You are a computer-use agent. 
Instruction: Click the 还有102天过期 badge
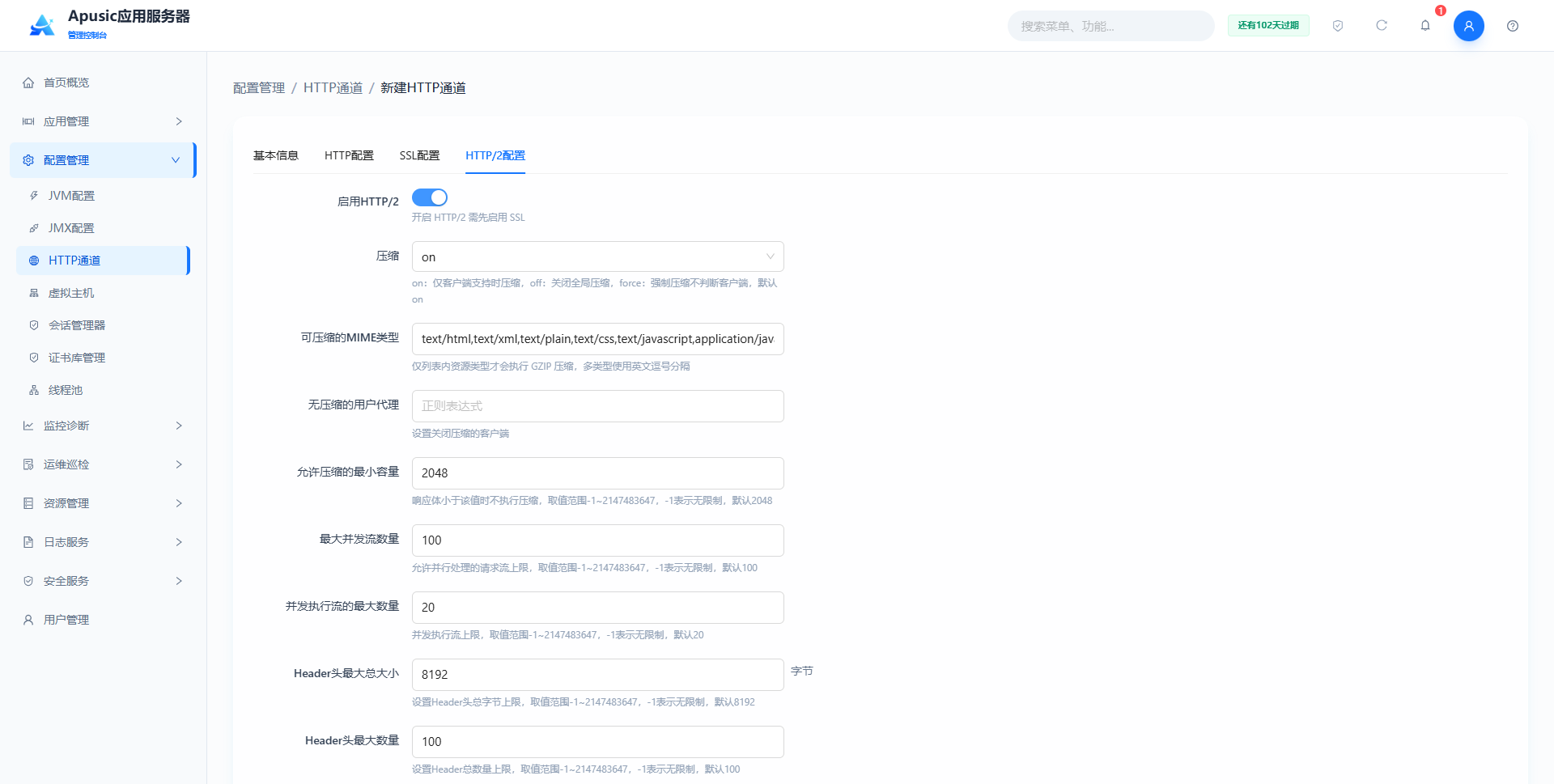(x=1268, y=26)
